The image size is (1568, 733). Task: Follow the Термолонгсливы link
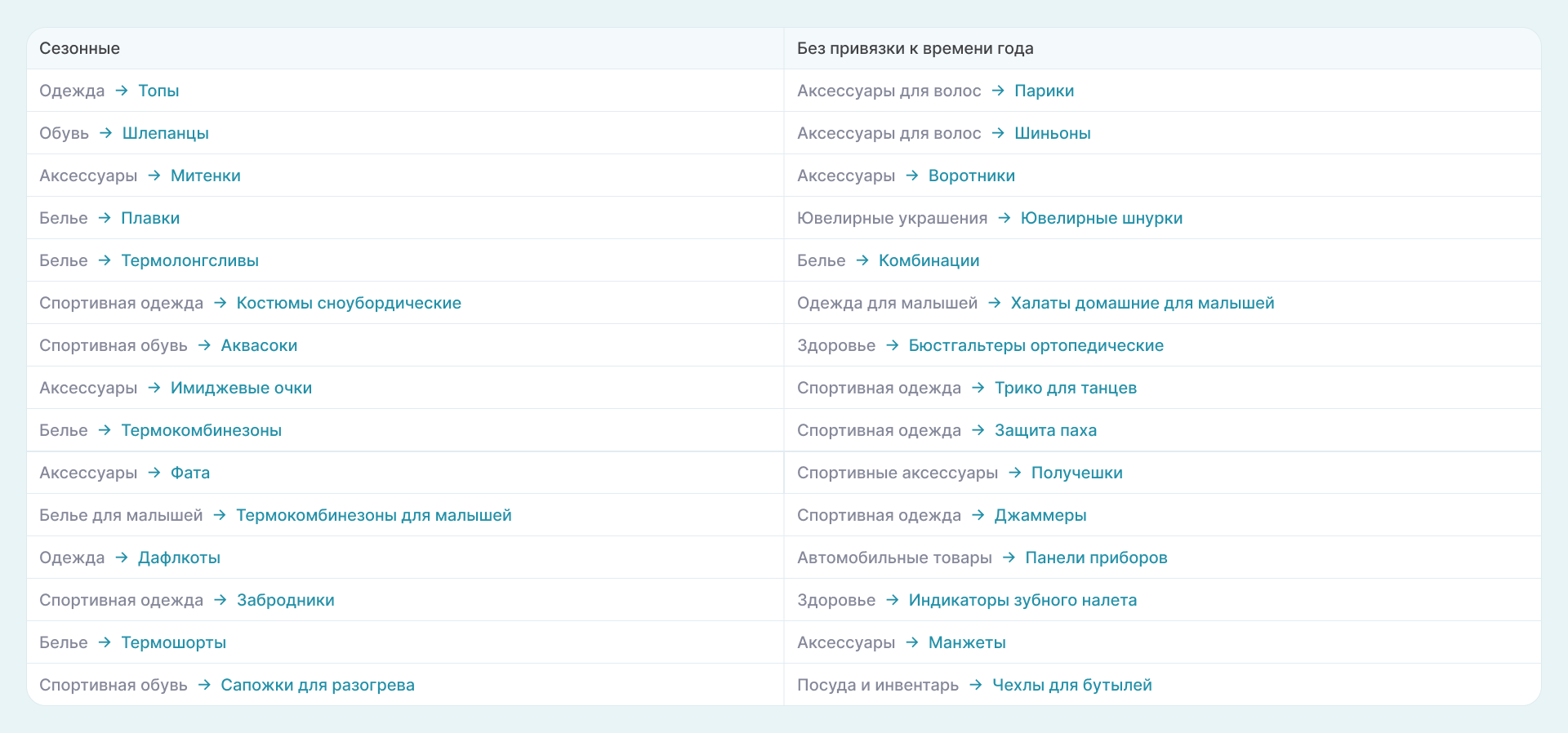[189, 260]
